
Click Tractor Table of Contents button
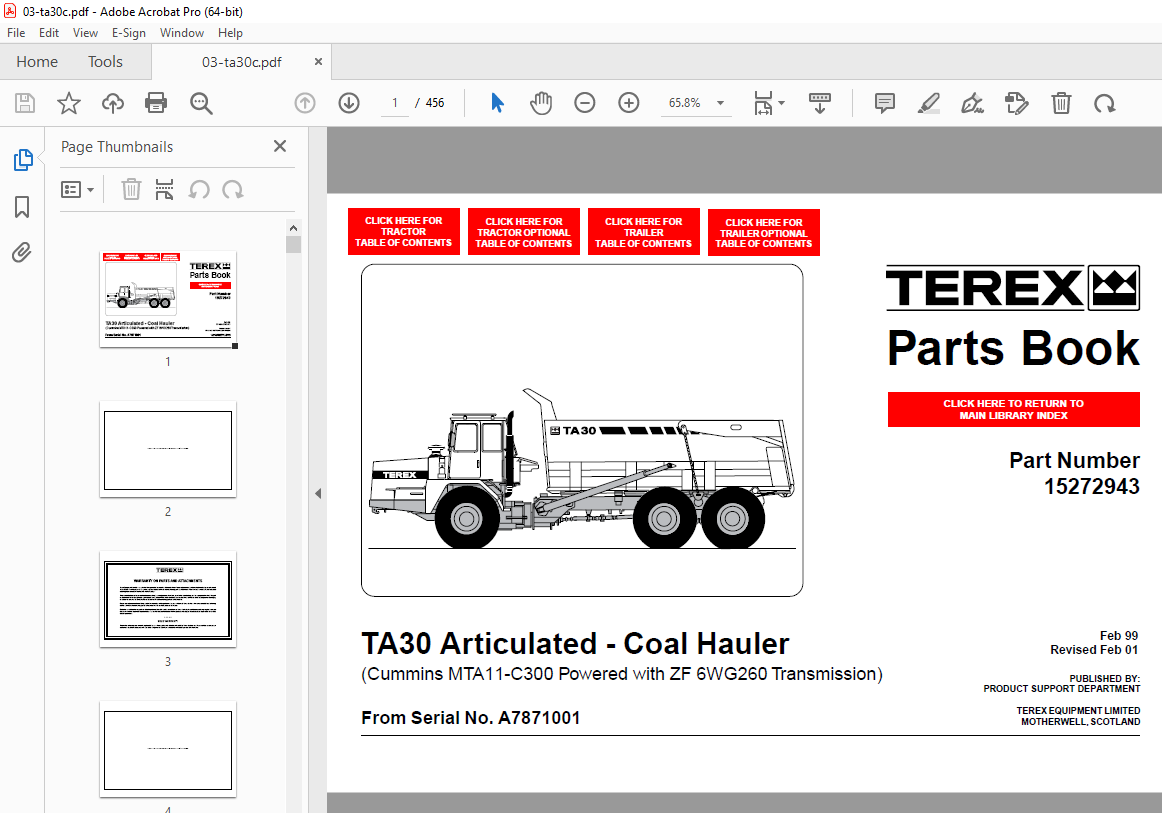coord(403,231)
